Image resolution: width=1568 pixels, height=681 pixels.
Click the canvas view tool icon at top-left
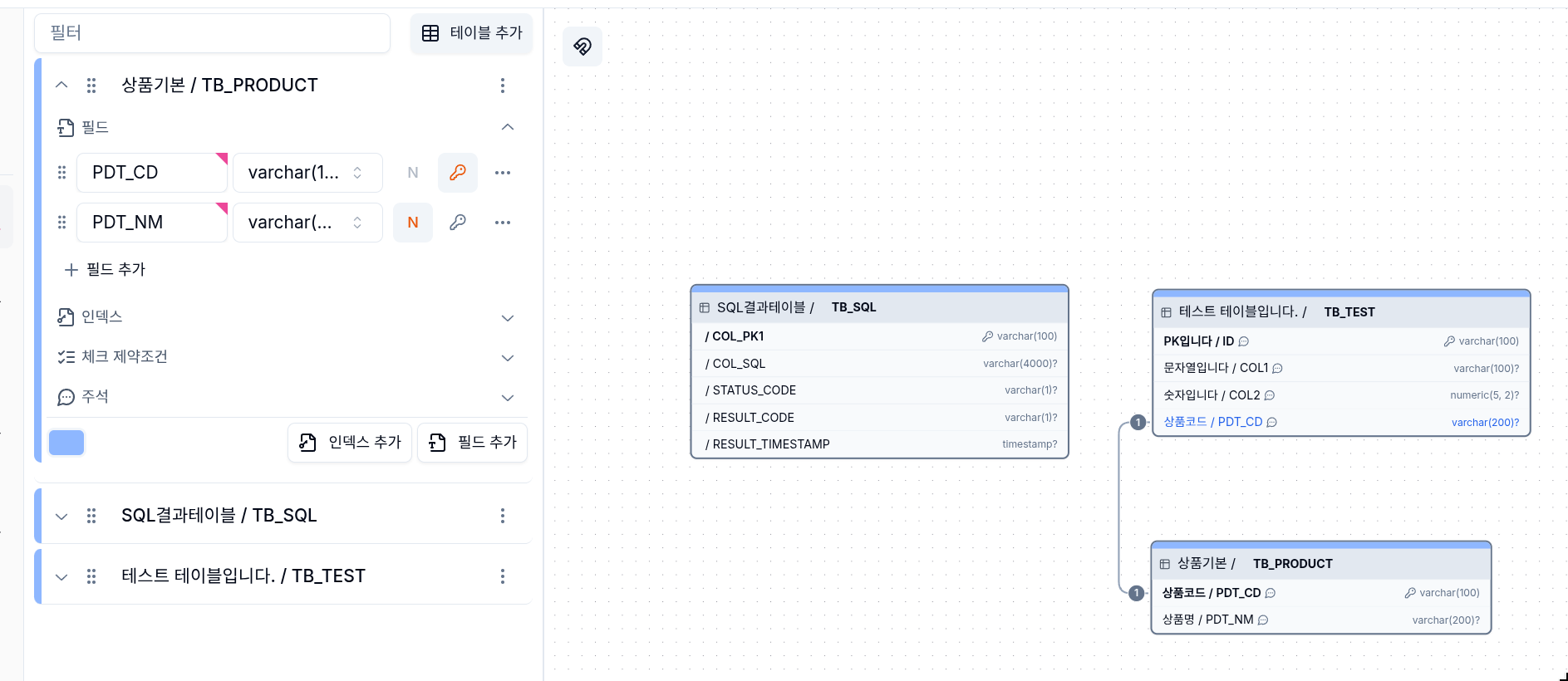pyautogui.click(x=582, y=47)
